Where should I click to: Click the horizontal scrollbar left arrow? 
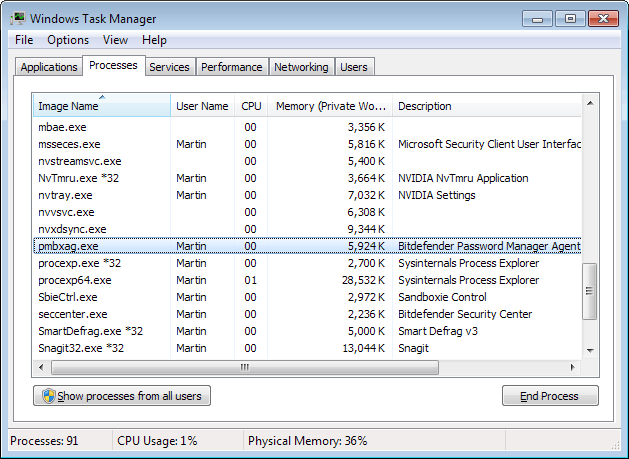pyautogui.click(x=41, y=367)
